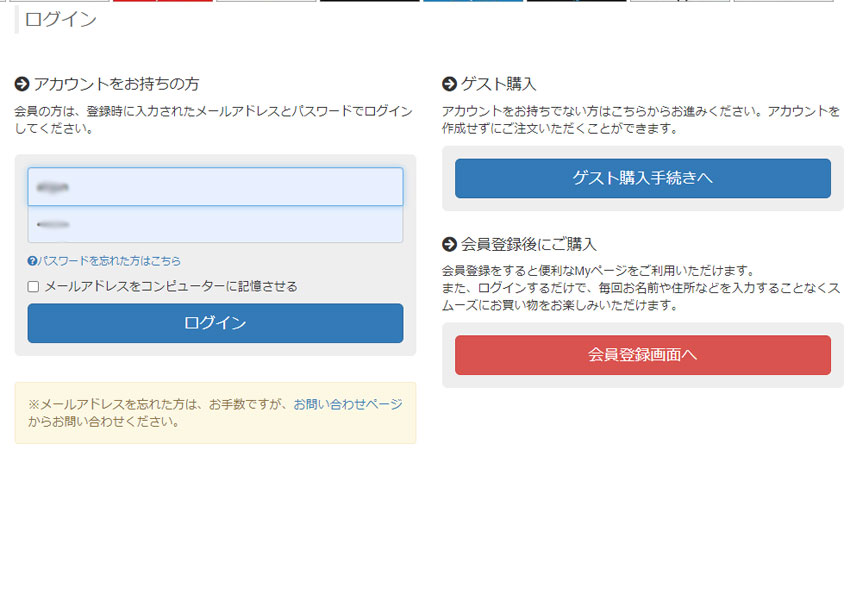Click the question mark icon before the password reminder
The image size is (850, 600).
pyautogui.click(x=32, y=261)
